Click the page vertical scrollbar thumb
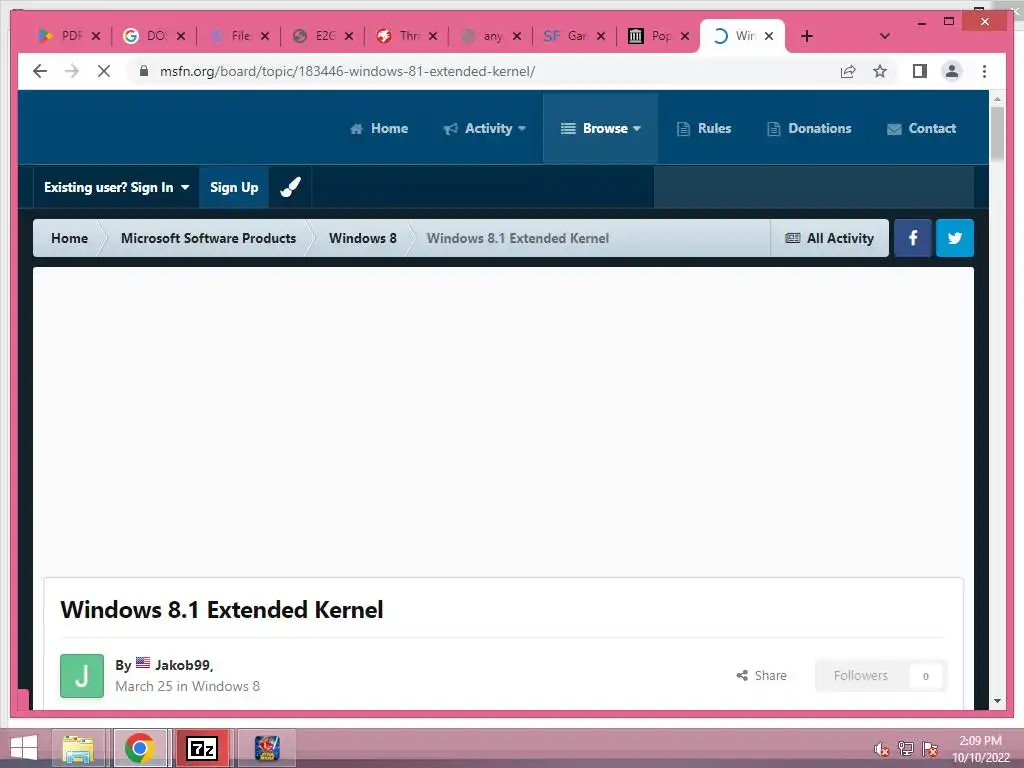The width and height of the screenshot is (1024, 768). 997,133
